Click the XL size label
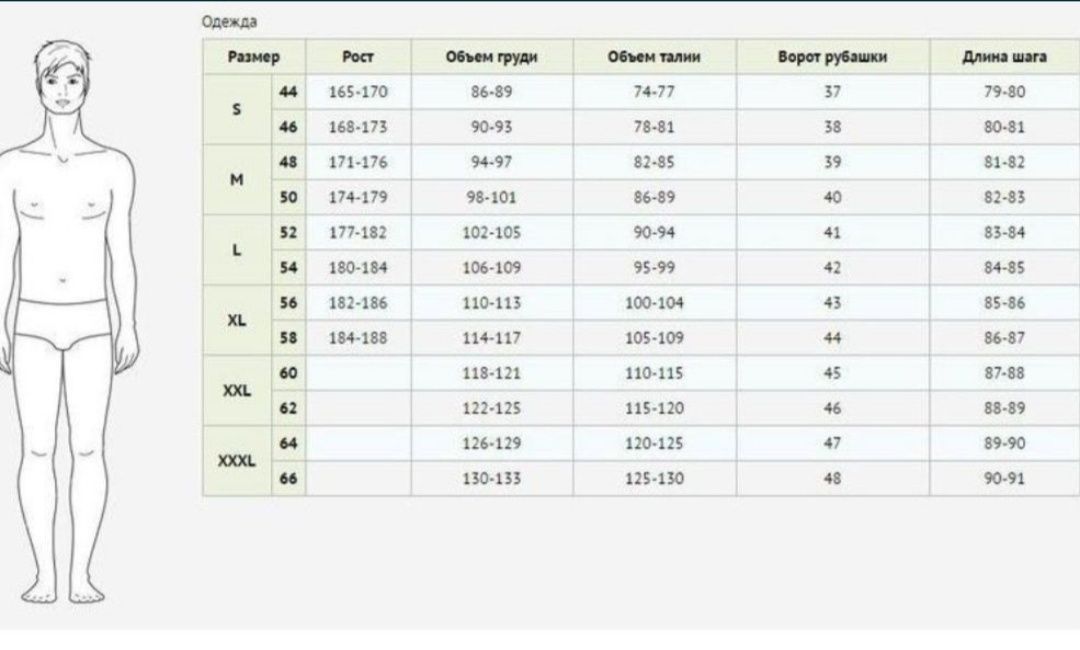 (237, 320)
